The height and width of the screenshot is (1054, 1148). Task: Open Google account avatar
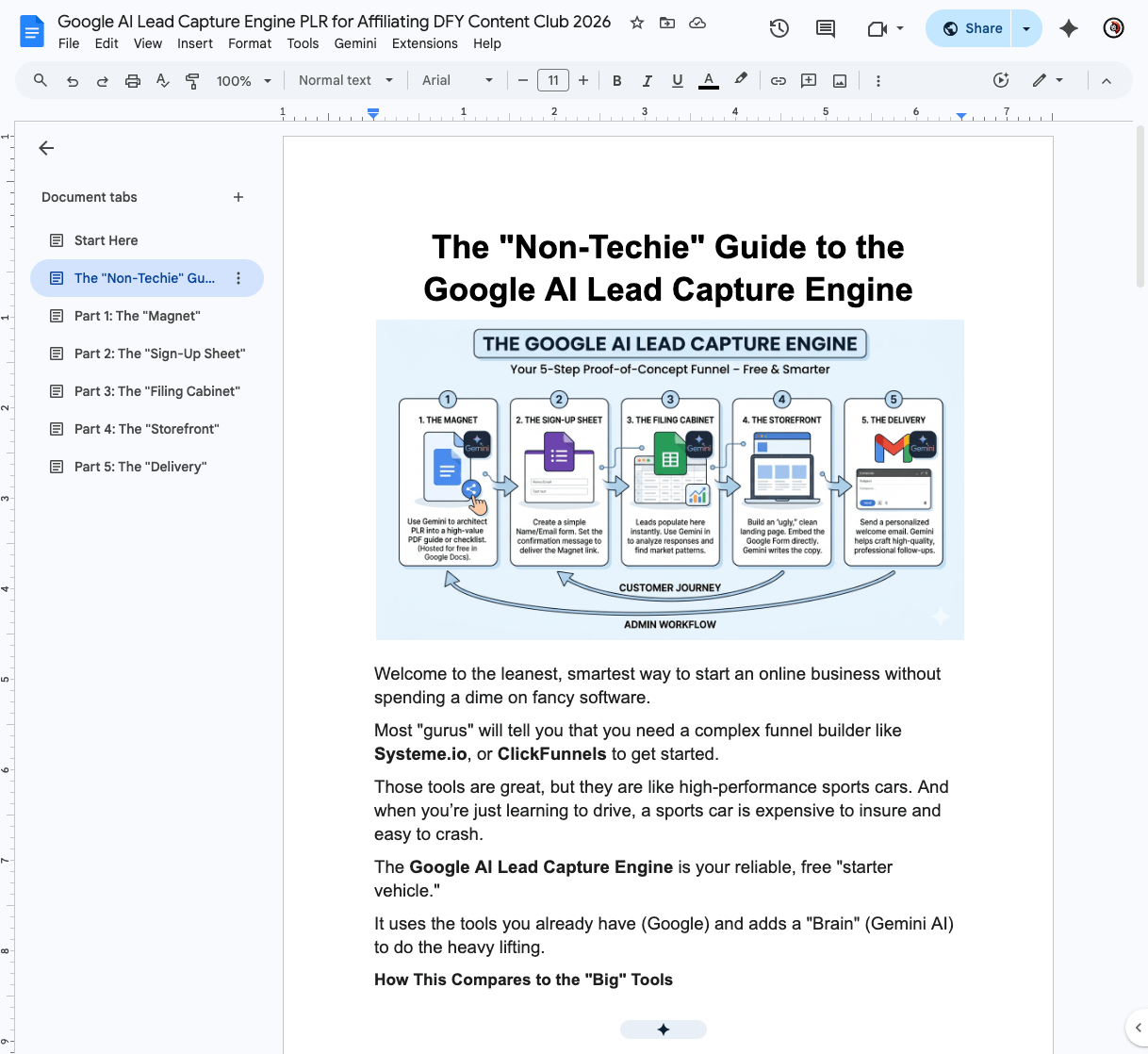click(1113, 28)
